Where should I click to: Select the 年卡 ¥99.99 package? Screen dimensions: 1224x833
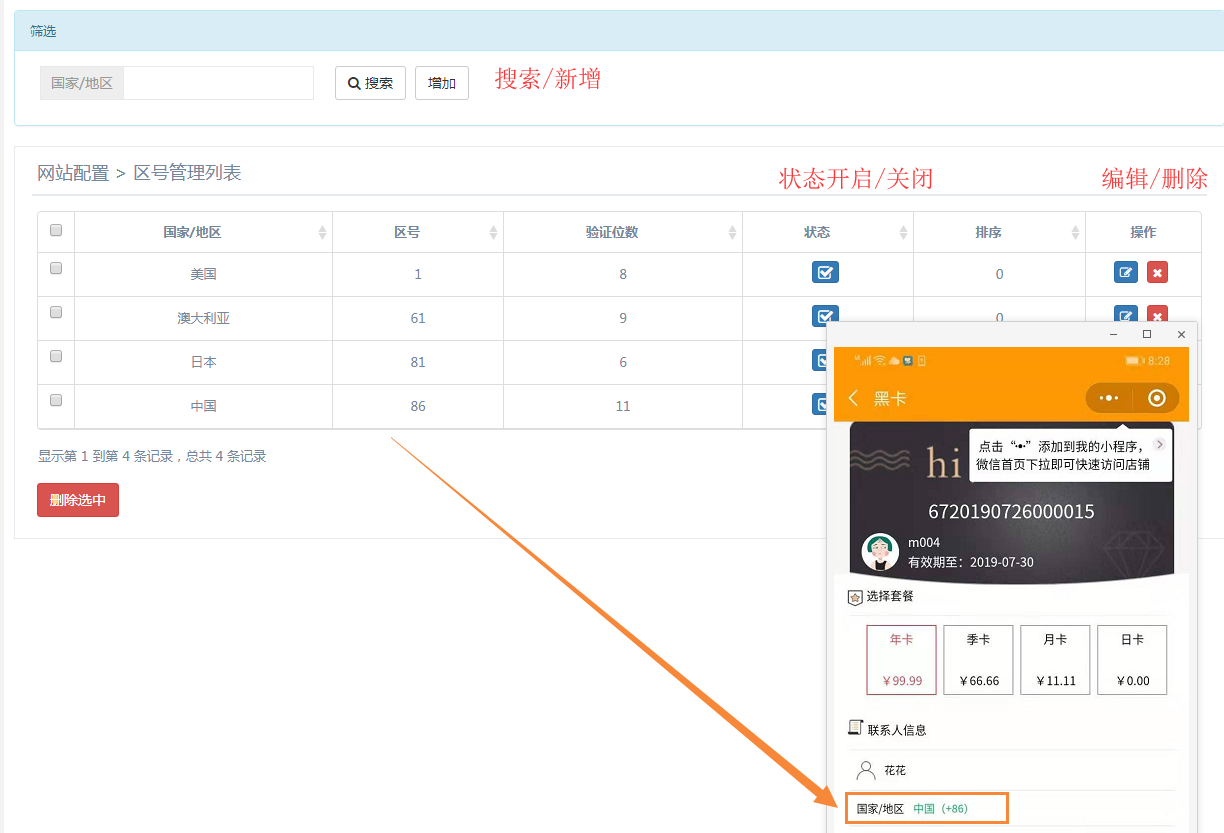(x=902, y=660)
